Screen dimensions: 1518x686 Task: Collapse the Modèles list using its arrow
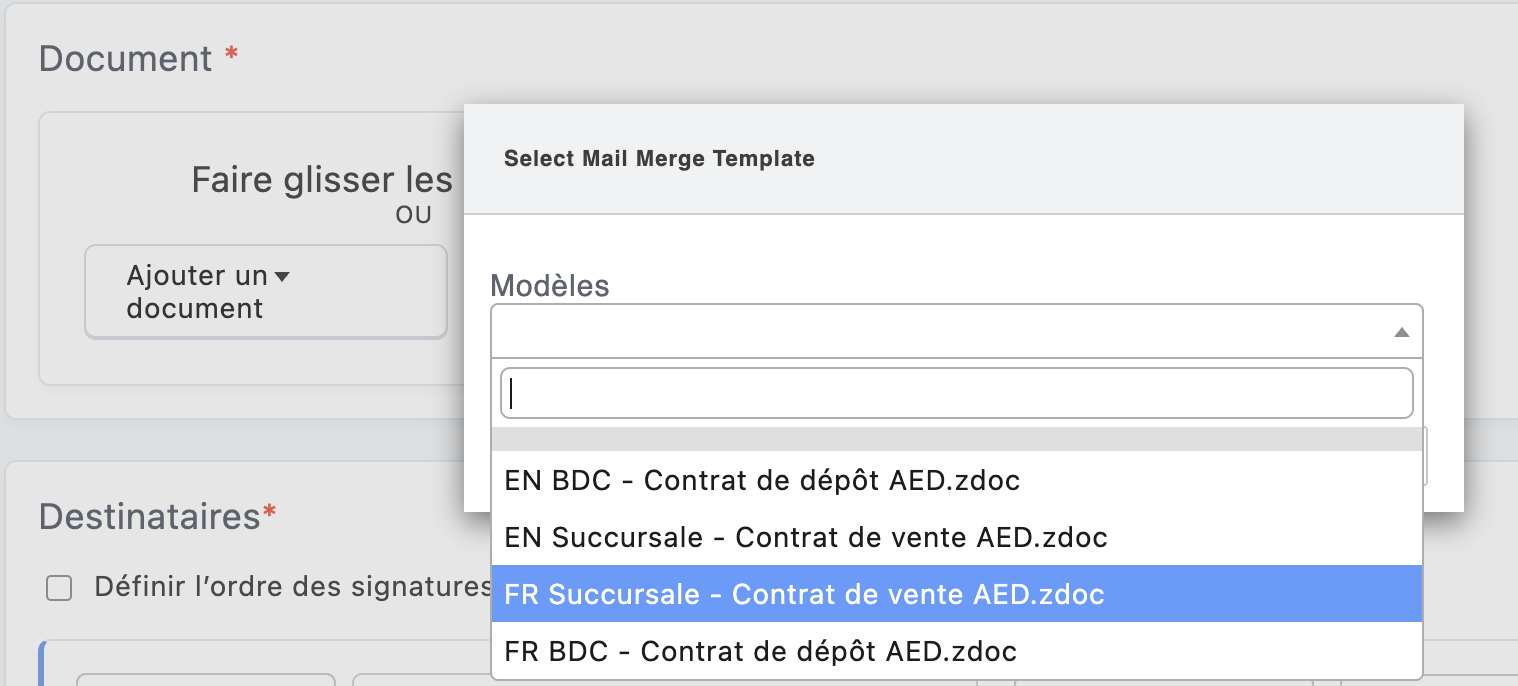[1402, 332]
